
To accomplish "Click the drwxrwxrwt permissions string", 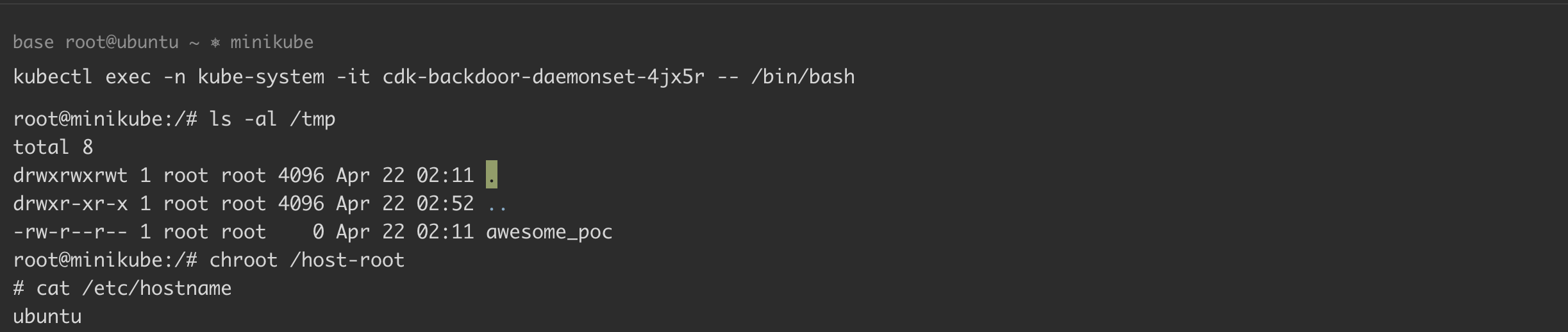I will click(x=71, y=176).
